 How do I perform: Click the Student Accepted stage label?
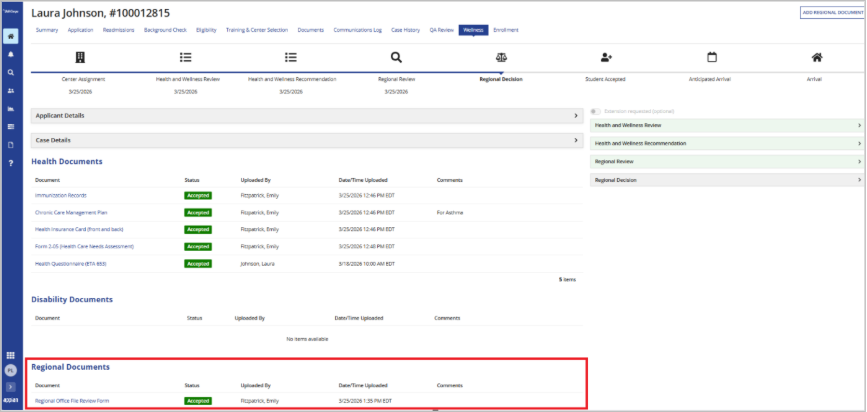605,79
